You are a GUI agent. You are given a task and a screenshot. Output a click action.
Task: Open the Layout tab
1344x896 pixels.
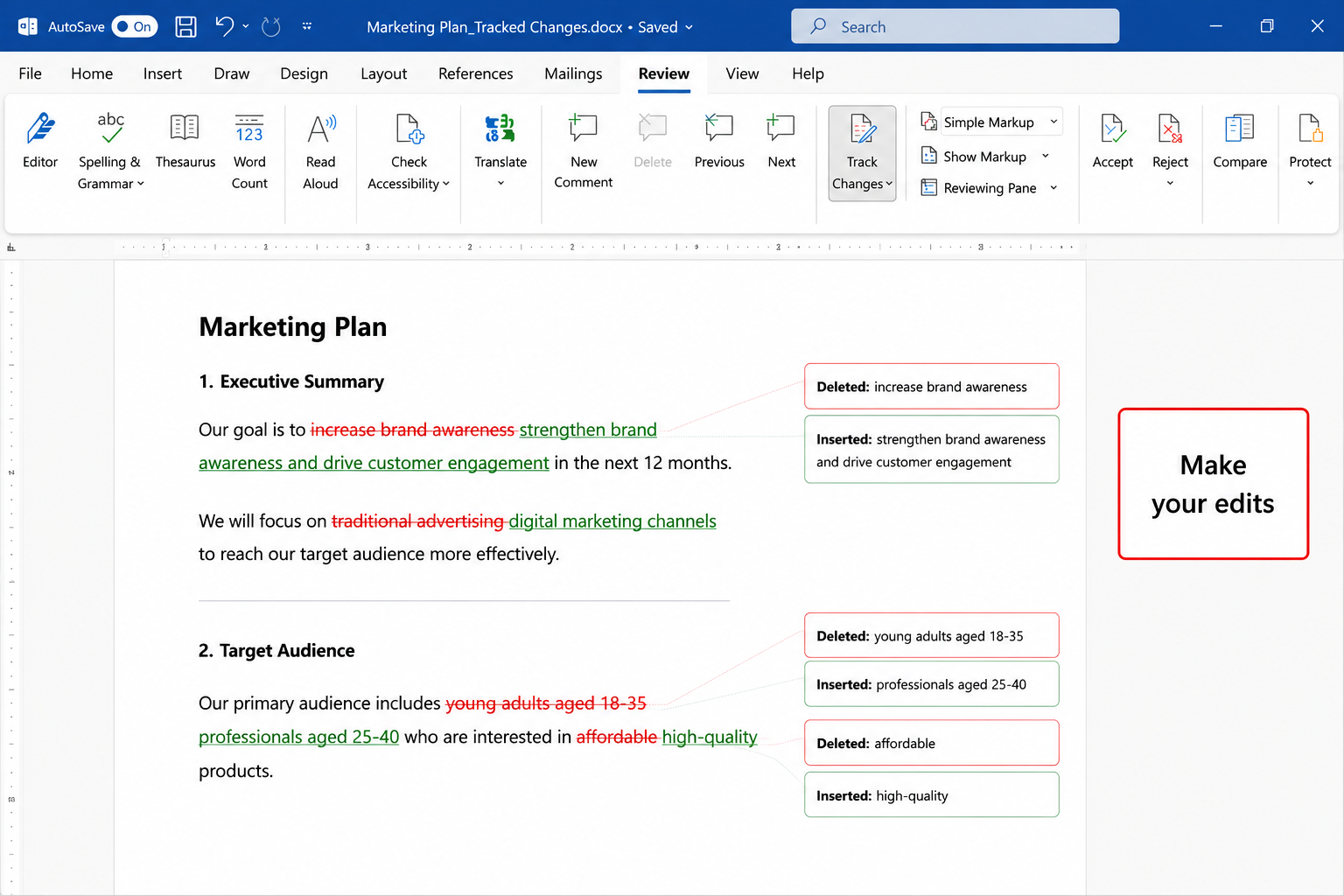383,73
